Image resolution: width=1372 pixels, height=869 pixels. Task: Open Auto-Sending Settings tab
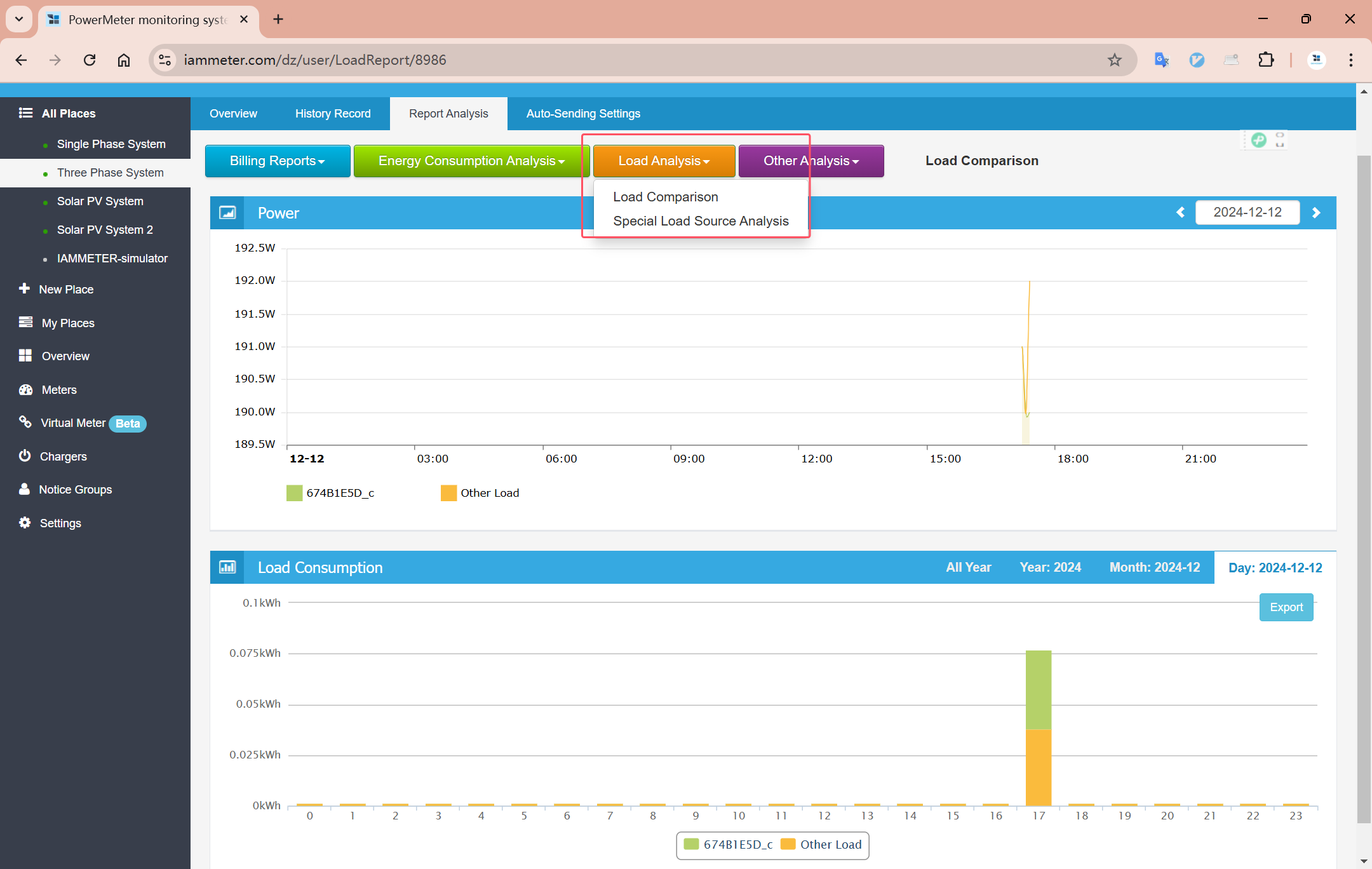pos(583,114)
